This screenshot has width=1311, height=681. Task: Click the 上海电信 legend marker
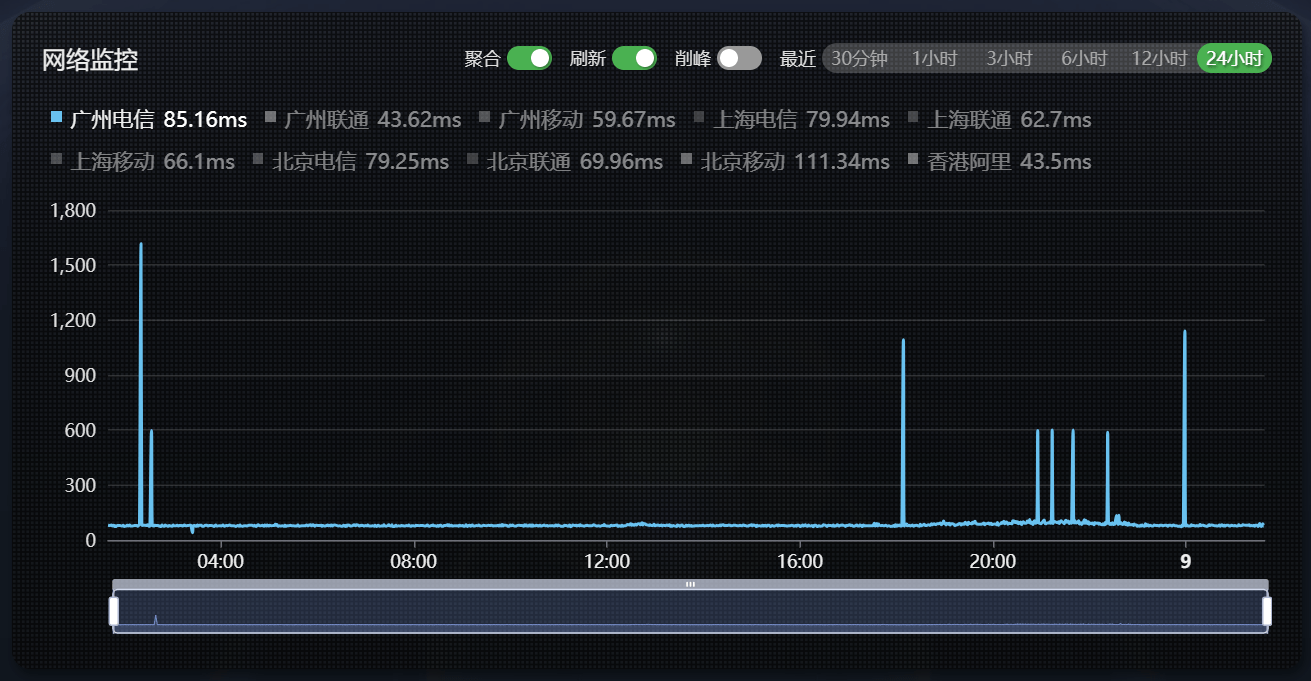click(x=698, y=118)
